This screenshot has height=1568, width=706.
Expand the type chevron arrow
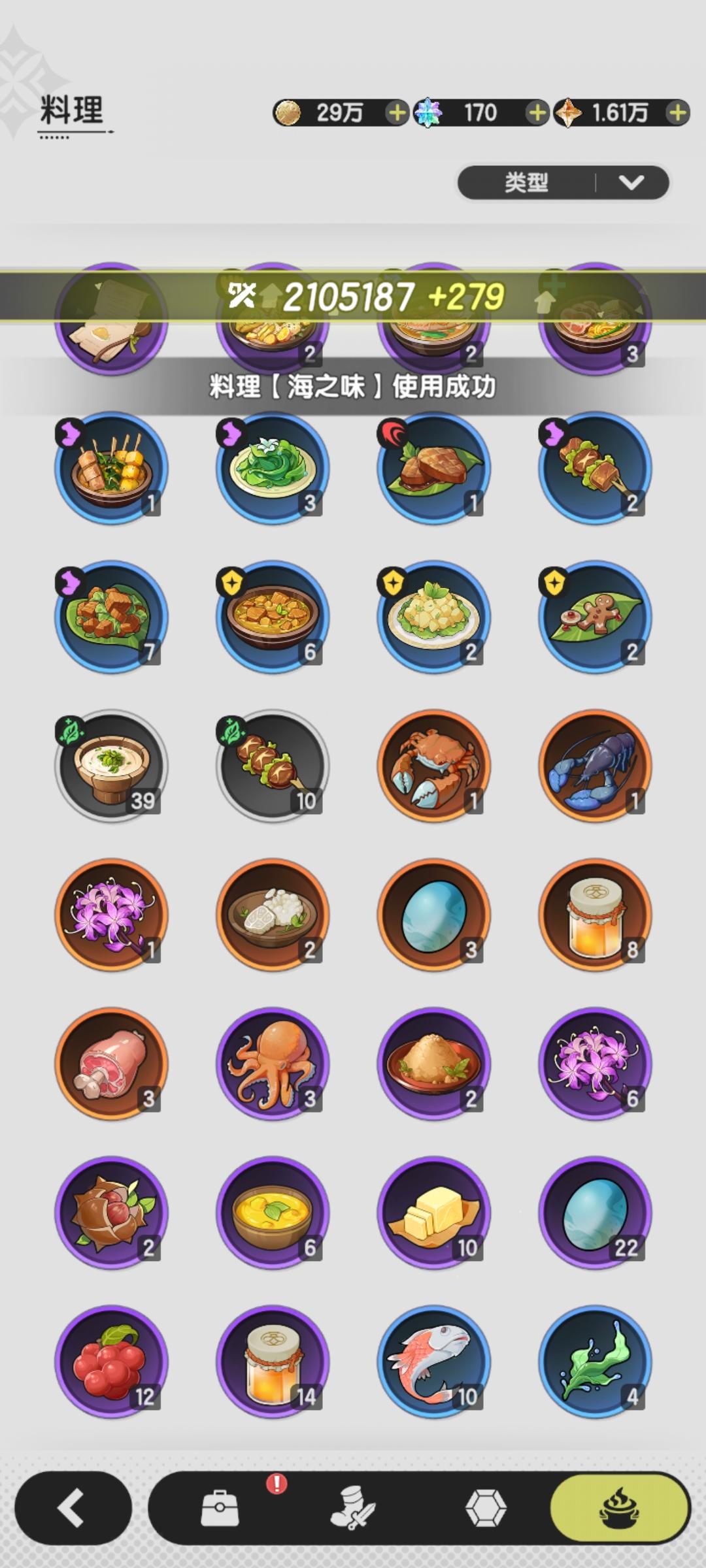(x=631, y=182)
